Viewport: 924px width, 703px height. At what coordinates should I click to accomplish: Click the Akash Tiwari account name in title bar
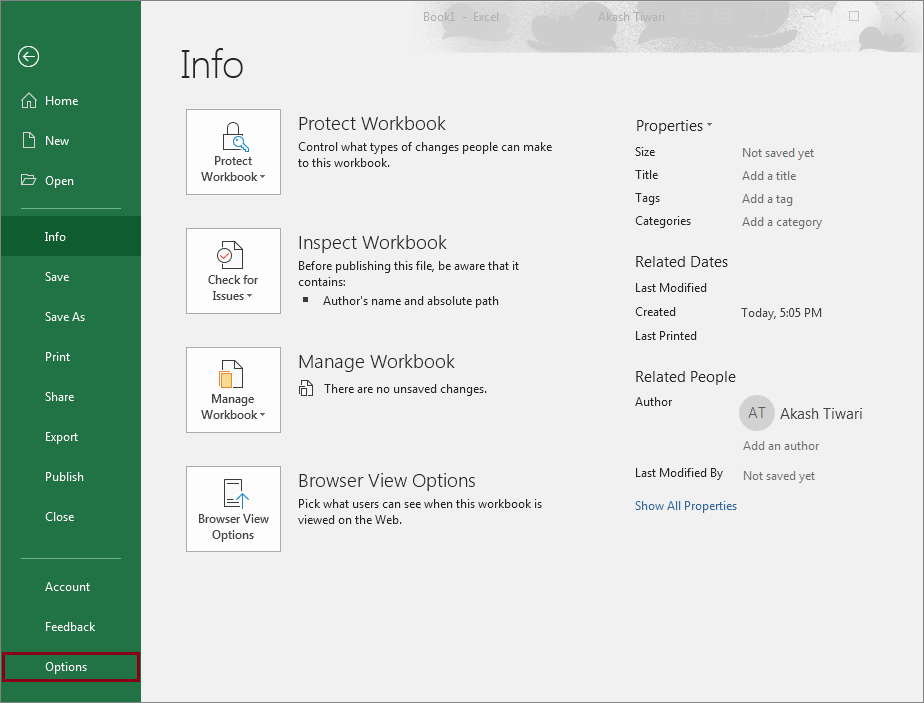click(x=631, y=17)
